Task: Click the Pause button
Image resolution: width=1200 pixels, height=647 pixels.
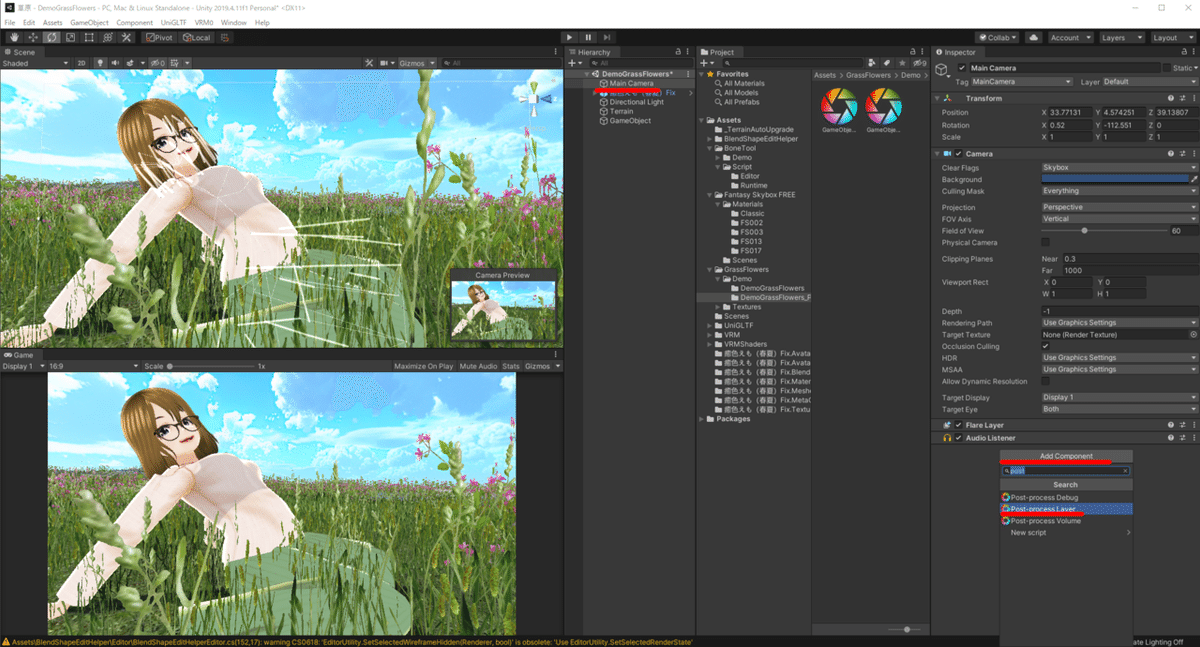Action: pos(589,37)
